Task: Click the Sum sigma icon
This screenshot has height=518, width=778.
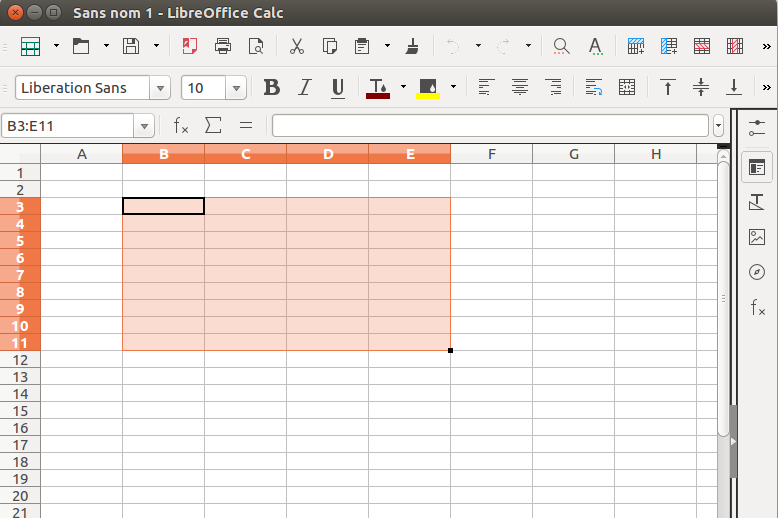Action: [x=213, y=126]
